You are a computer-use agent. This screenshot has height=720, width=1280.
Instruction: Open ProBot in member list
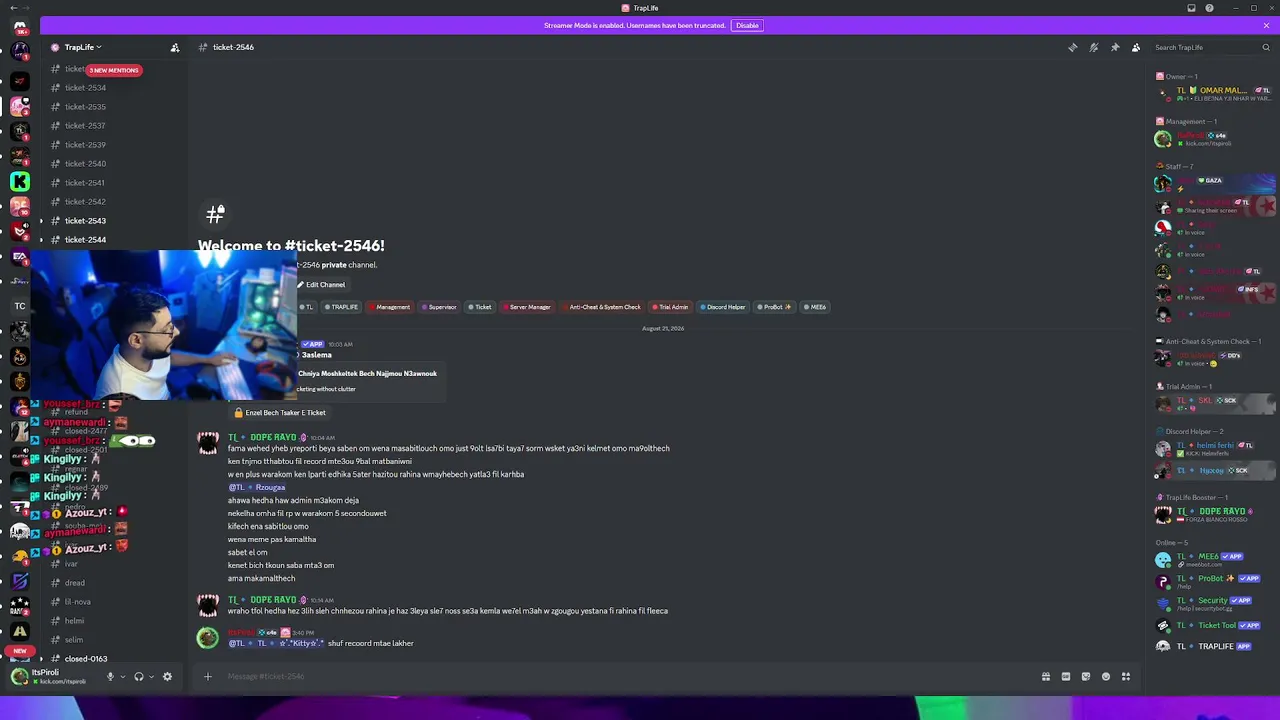tap(1214, 582)
